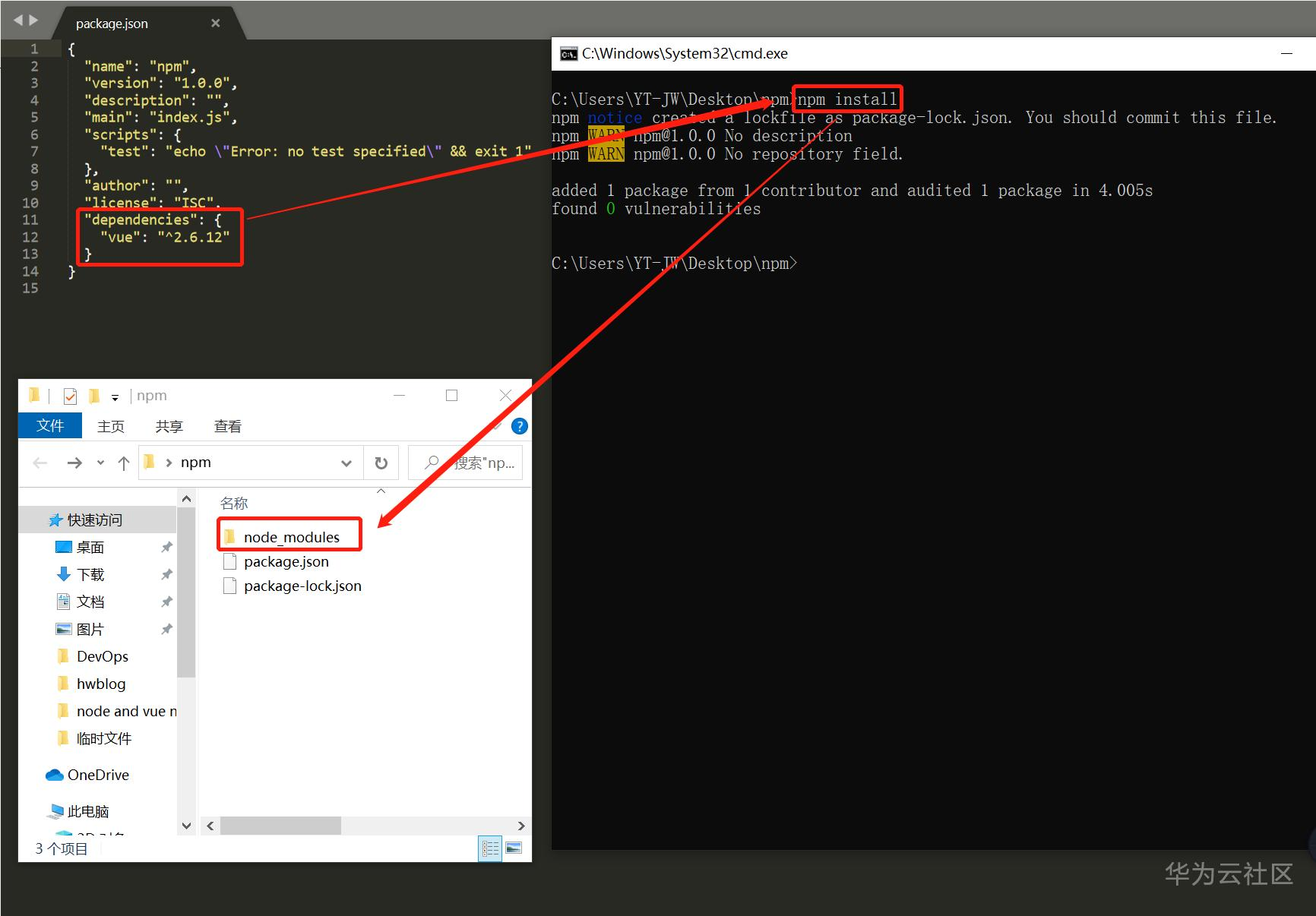This screenshot has width=1316, height=916.
Task: Click the search npm input box
Action: click(466, 463)
